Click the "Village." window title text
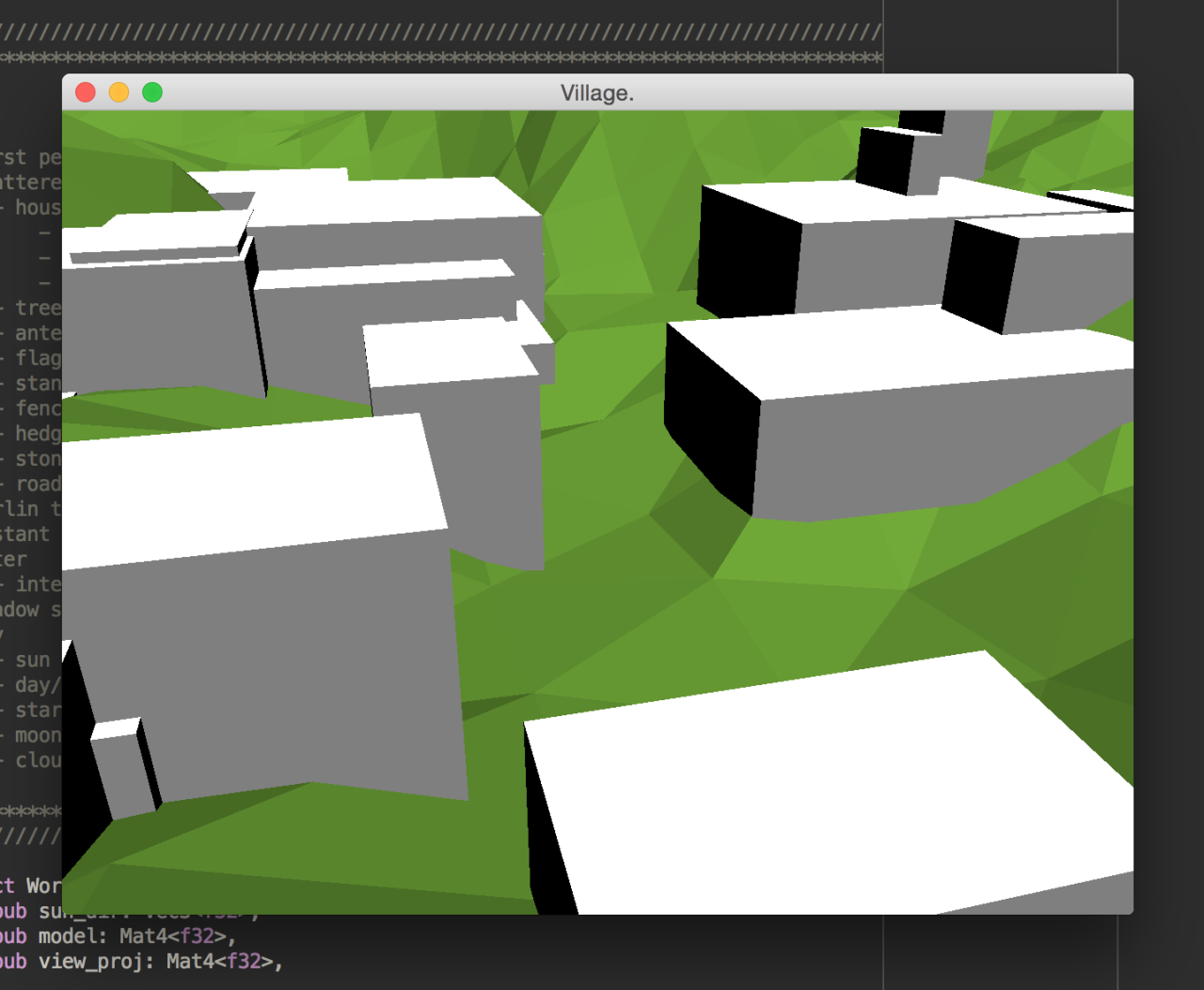1204x990 pixels. (x=596, y=93)
